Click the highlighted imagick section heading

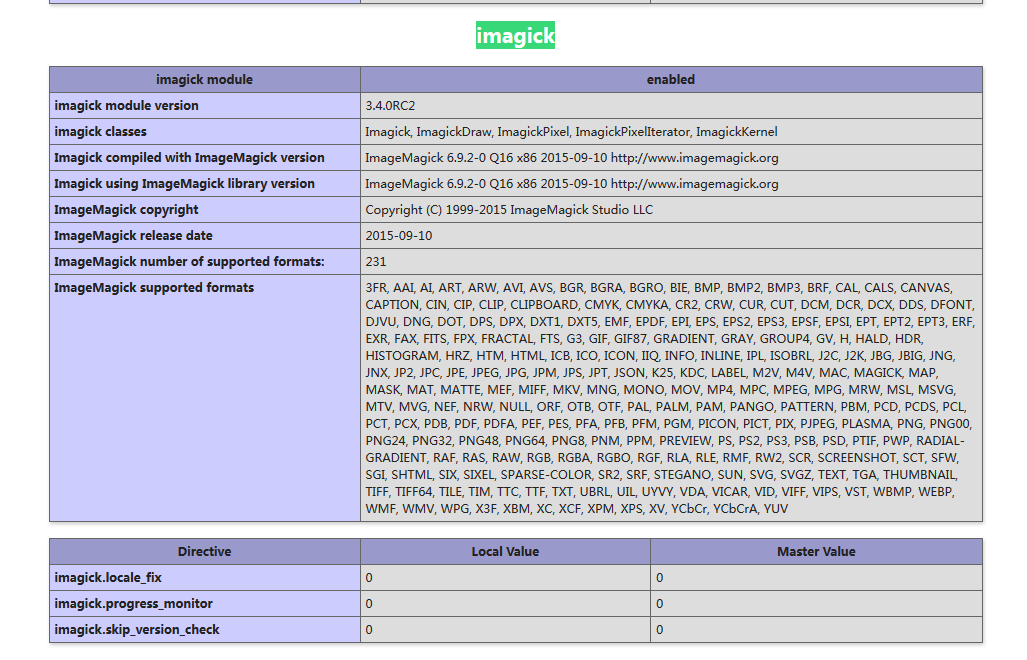pos(515,35)
